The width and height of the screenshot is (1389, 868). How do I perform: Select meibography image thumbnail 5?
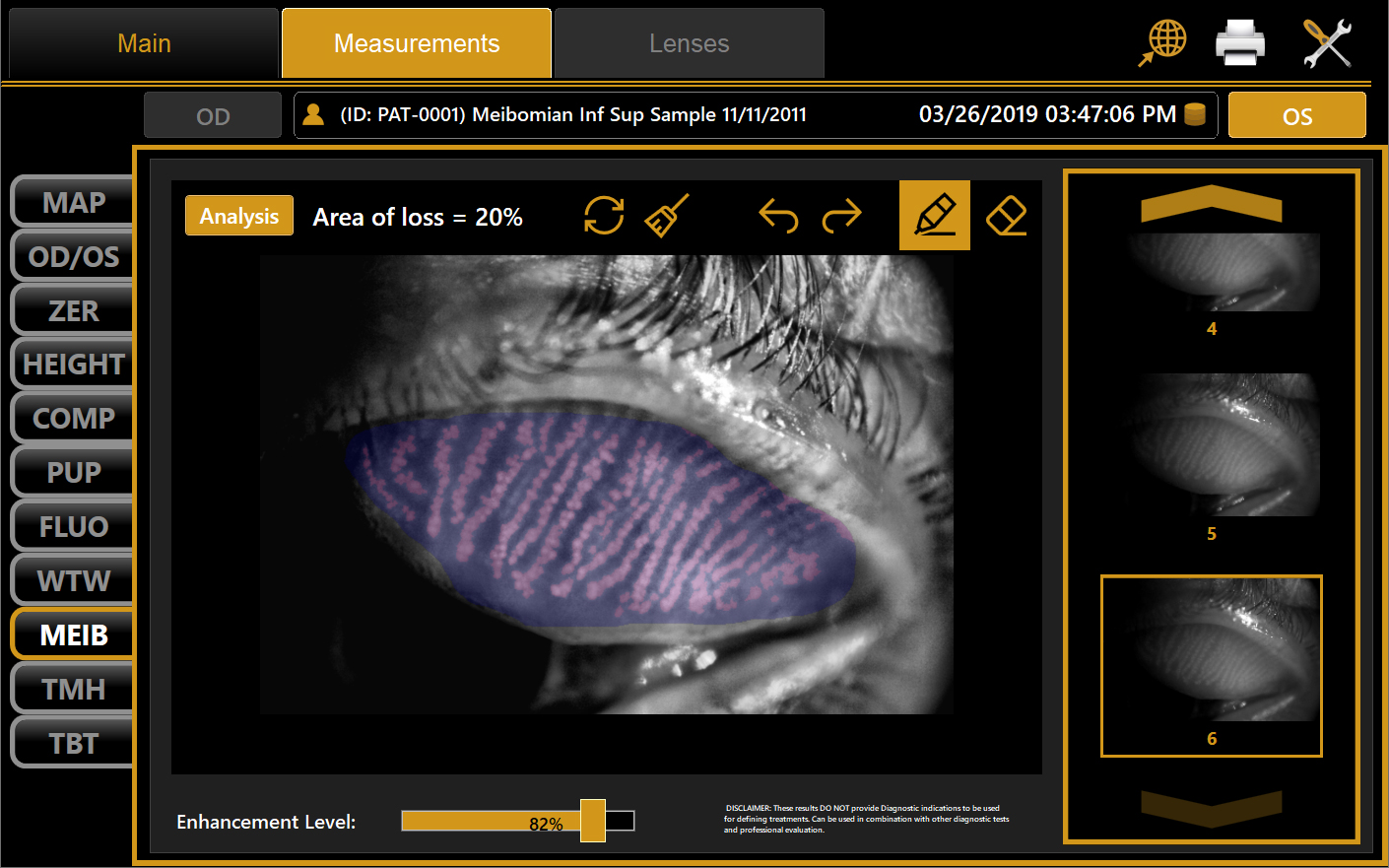click(x=1211, y=444)
